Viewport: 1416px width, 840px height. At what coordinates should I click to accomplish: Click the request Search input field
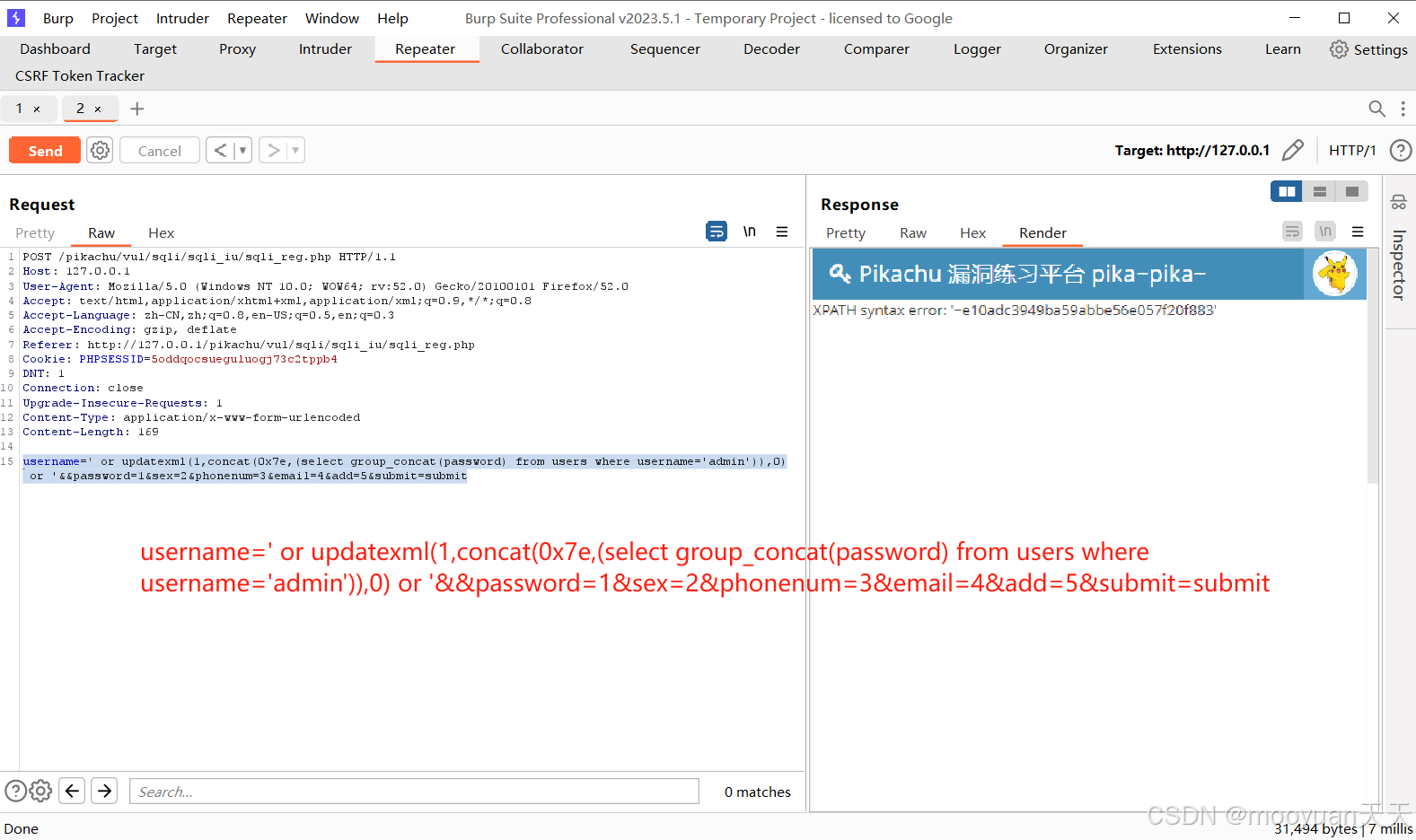point(414,792)
